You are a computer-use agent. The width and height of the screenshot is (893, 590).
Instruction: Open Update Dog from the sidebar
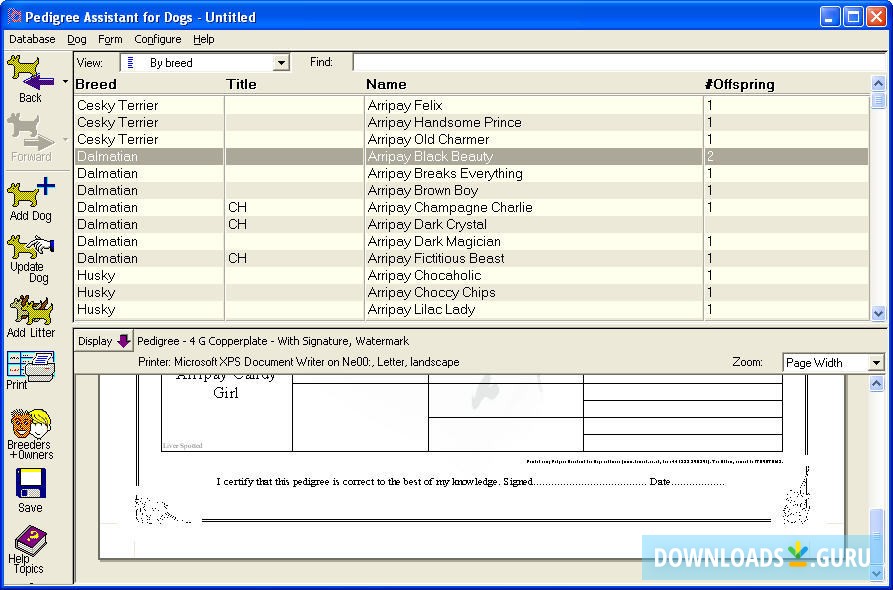click(x=30, y=256)
